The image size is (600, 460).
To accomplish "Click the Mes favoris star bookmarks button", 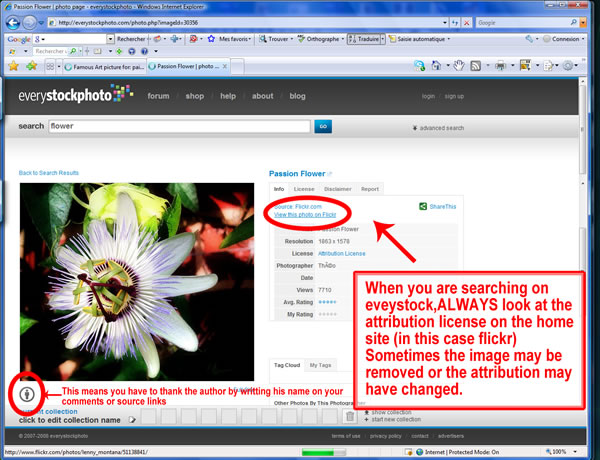I will 229,39.
